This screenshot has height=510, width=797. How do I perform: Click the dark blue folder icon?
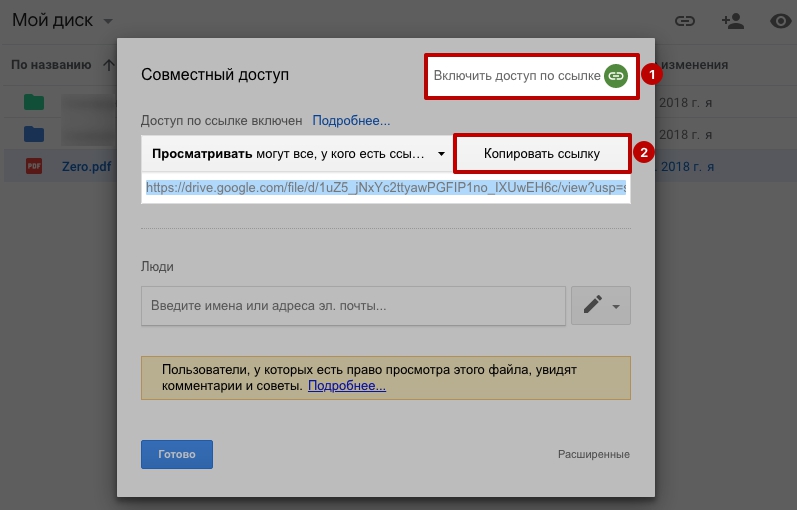click(x=34, y=134)
